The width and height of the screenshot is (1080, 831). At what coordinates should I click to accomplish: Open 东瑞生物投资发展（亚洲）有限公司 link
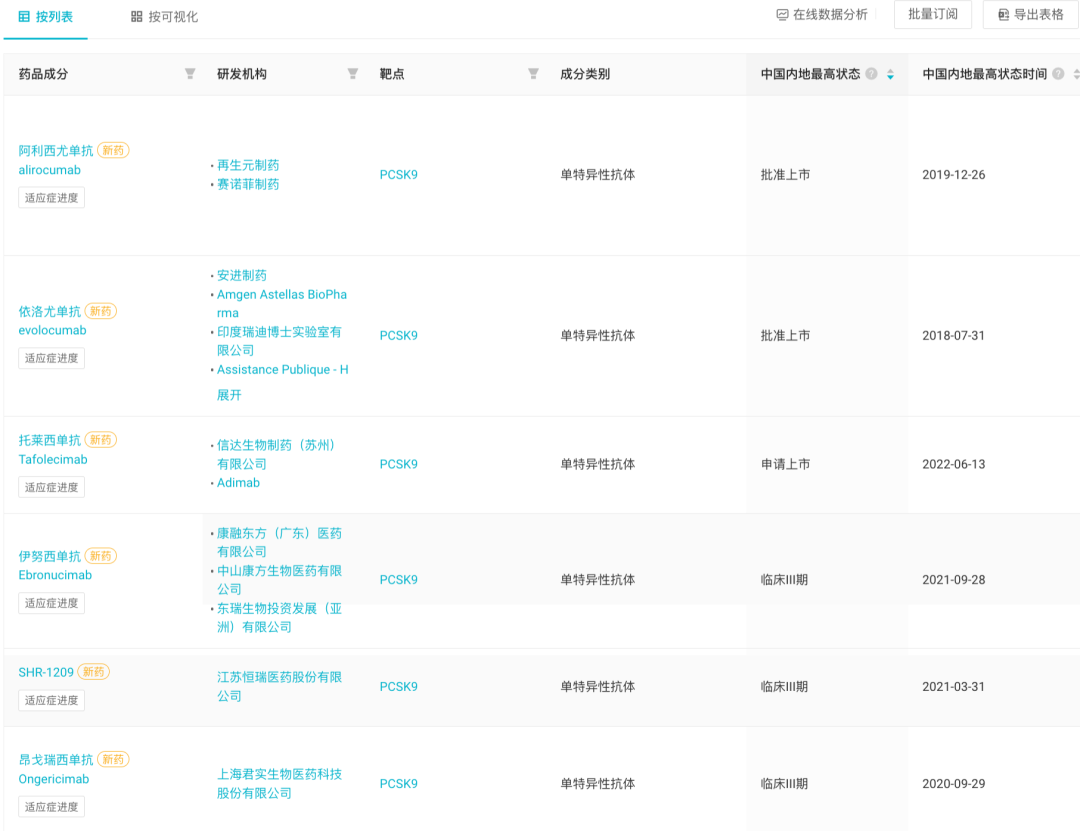coord(279,618)
